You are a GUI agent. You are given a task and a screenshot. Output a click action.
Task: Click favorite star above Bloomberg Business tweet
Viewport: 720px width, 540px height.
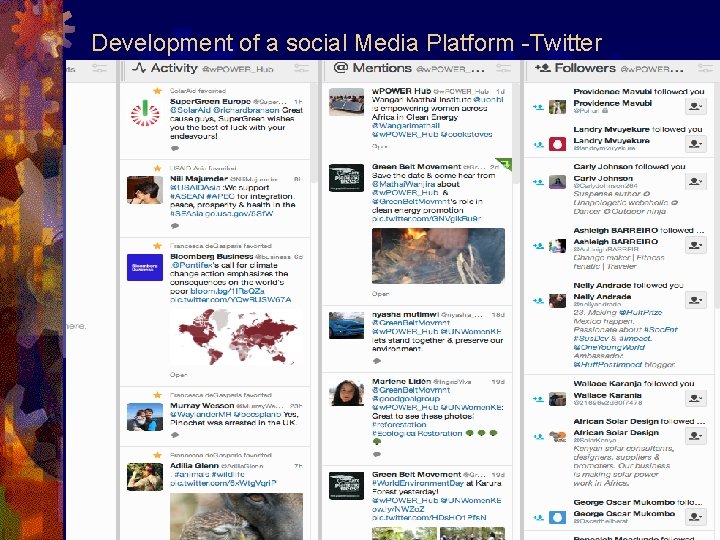(x=157, y=246)
